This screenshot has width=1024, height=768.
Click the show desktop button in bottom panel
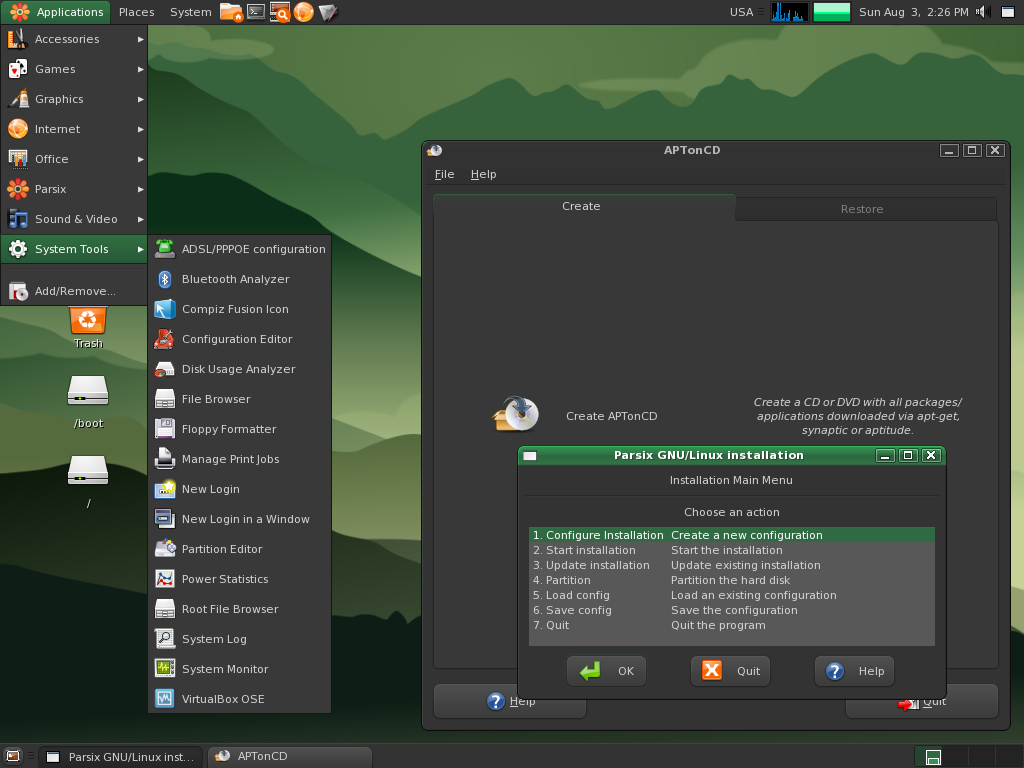pyautogui.click(x=12, y=757)
